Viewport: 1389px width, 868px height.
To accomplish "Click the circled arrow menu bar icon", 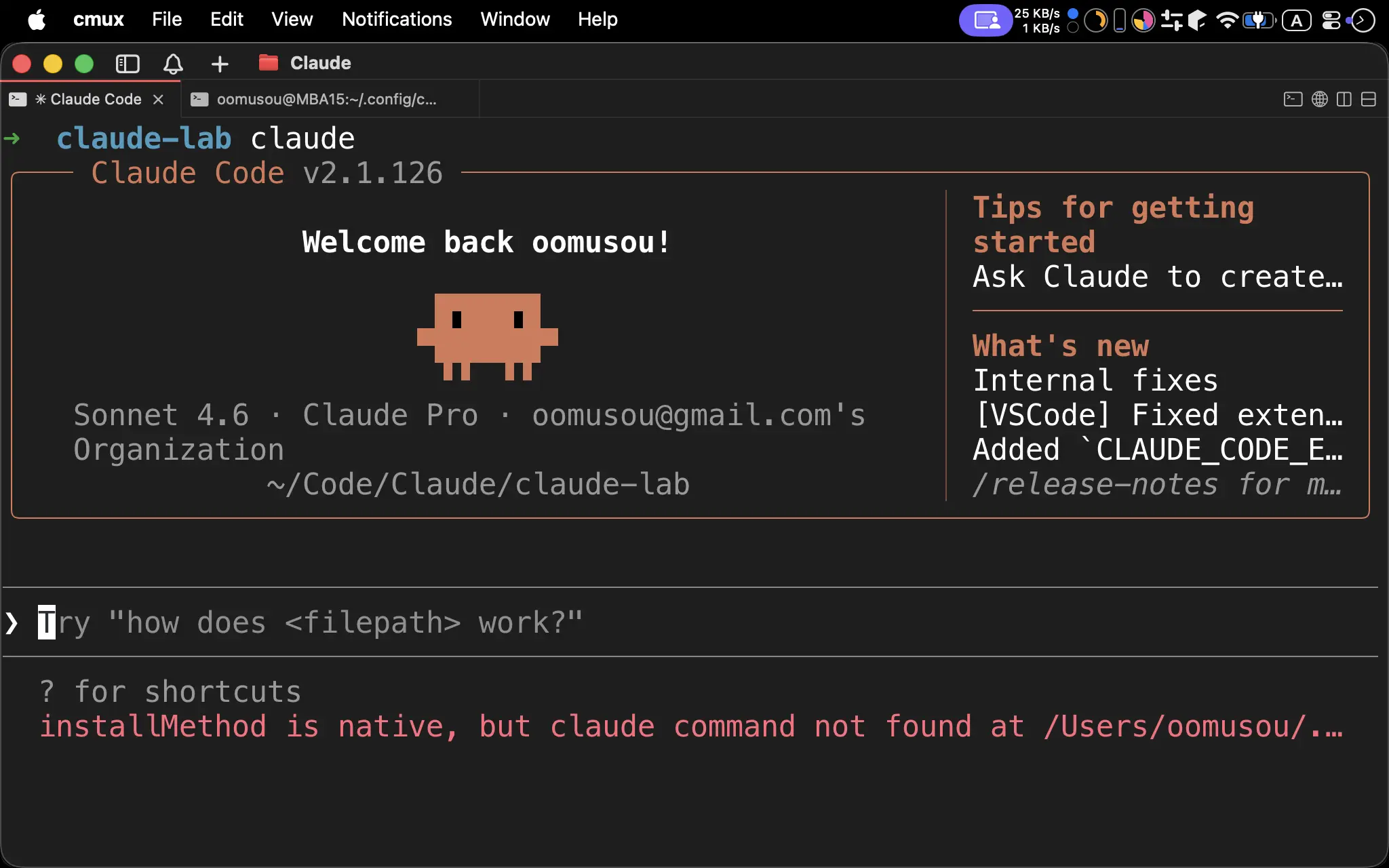I will 1362,20.
